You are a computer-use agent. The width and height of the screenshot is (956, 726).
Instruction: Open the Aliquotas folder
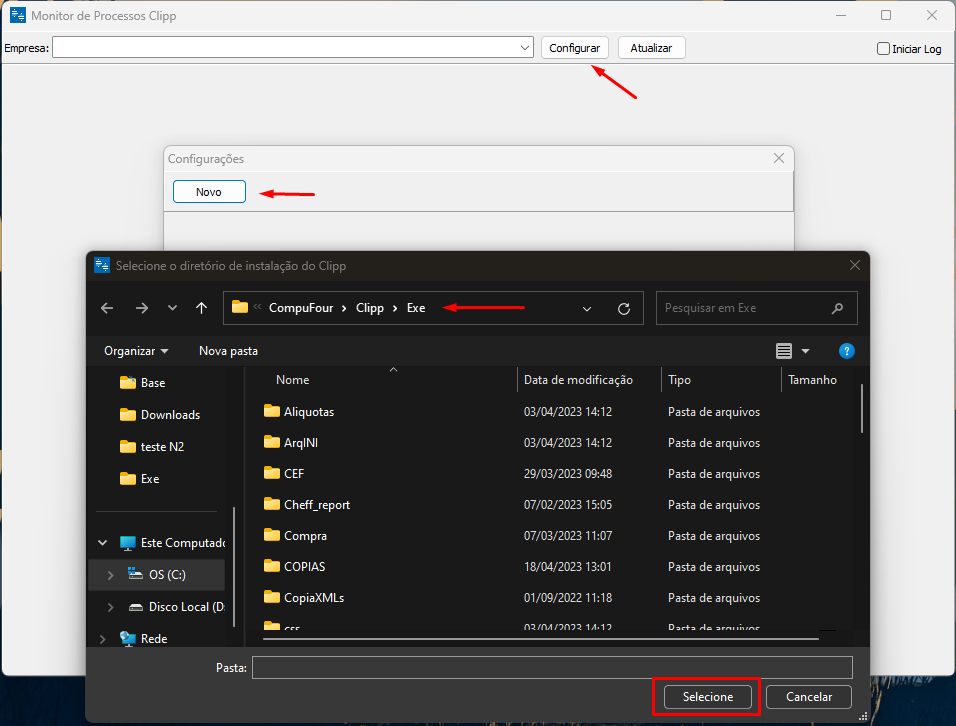point(308,411)
